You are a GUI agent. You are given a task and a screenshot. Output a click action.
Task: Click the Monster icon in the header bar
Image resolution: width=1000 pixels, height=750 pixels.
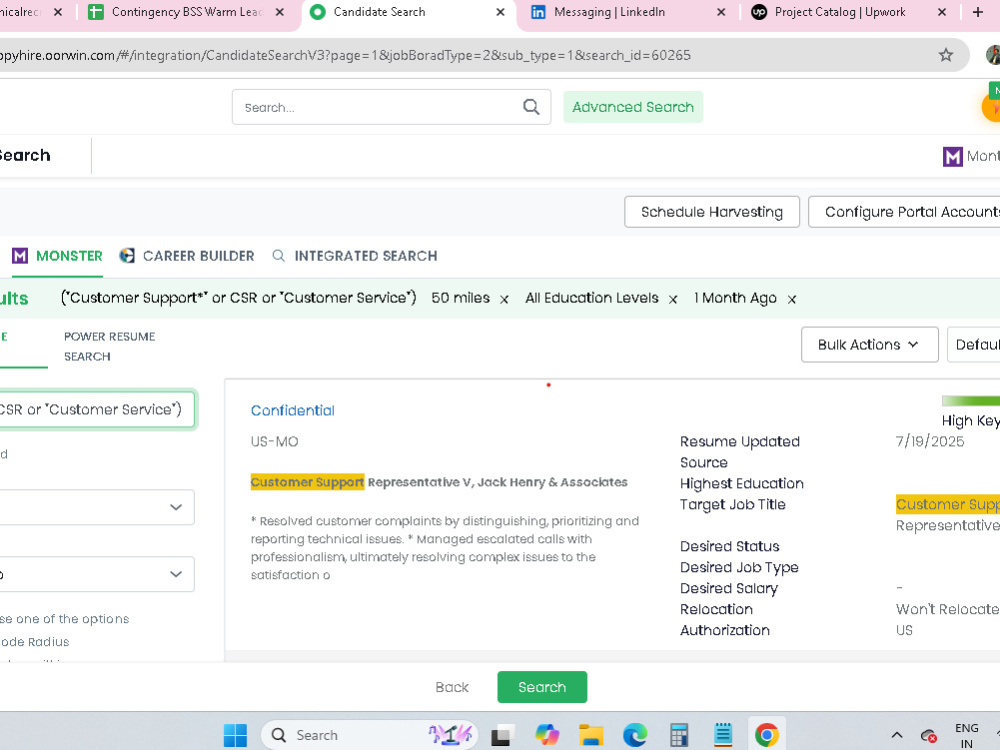952,156
